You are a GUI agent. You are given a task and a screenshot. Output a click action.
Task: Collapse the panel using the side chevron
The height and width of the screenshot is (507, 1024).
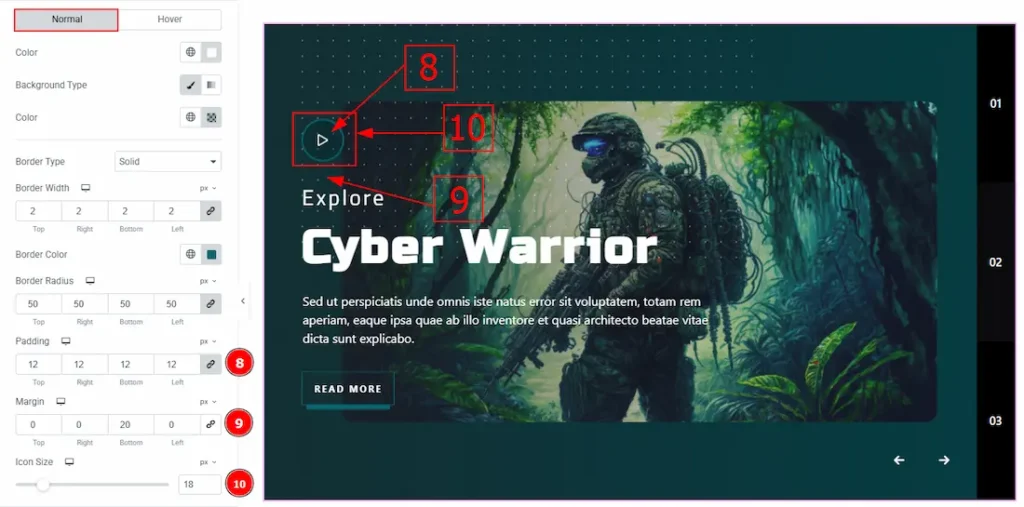pos(243,301)
